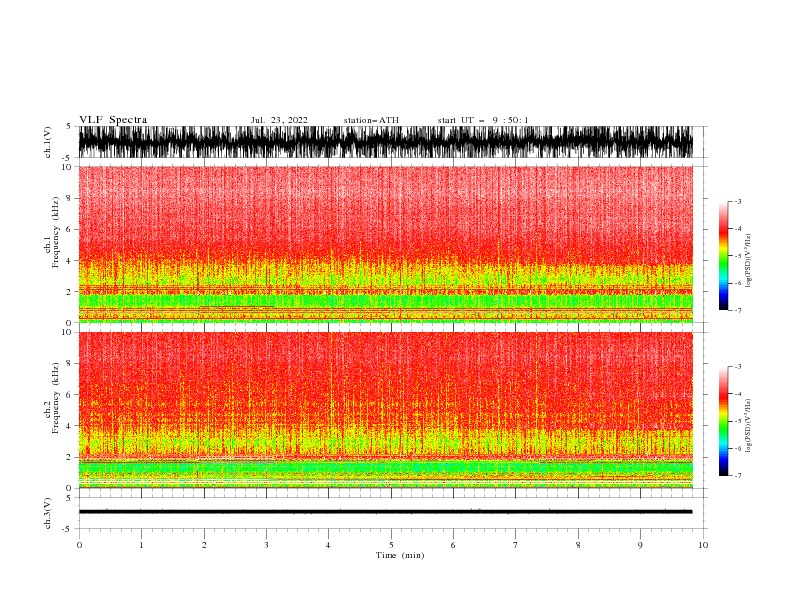Click time axis tick label "6"

453,545
